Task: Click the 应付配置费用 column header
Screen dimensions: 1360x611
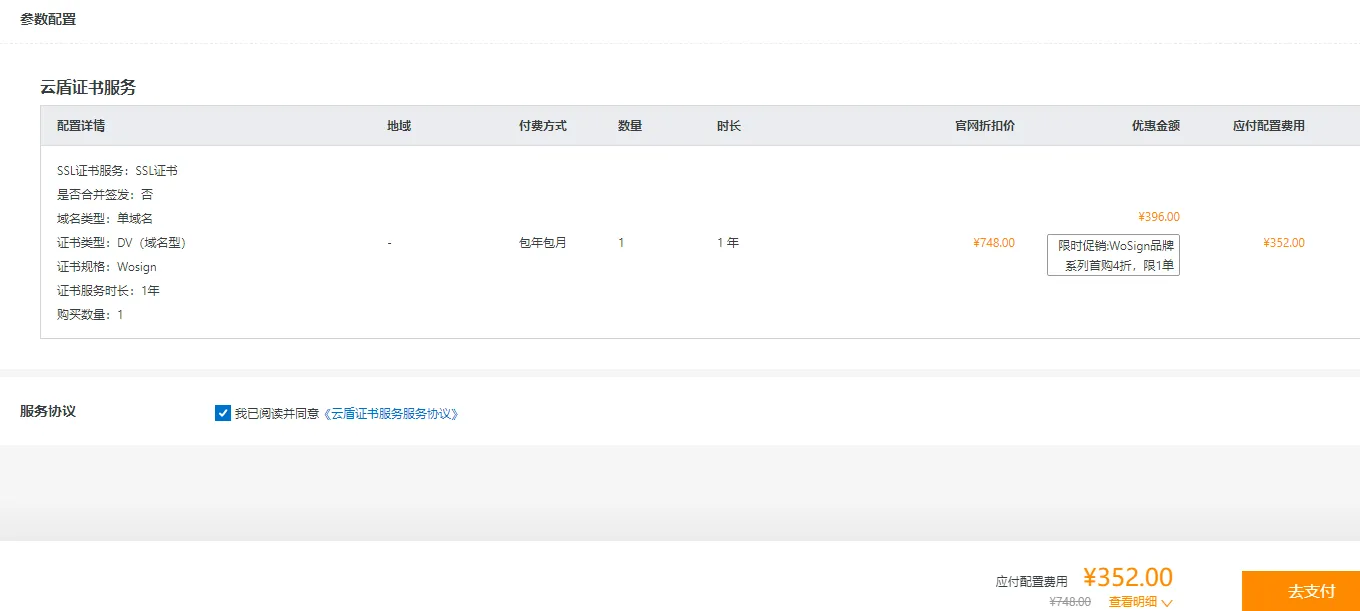Action: coord(1269,126)
